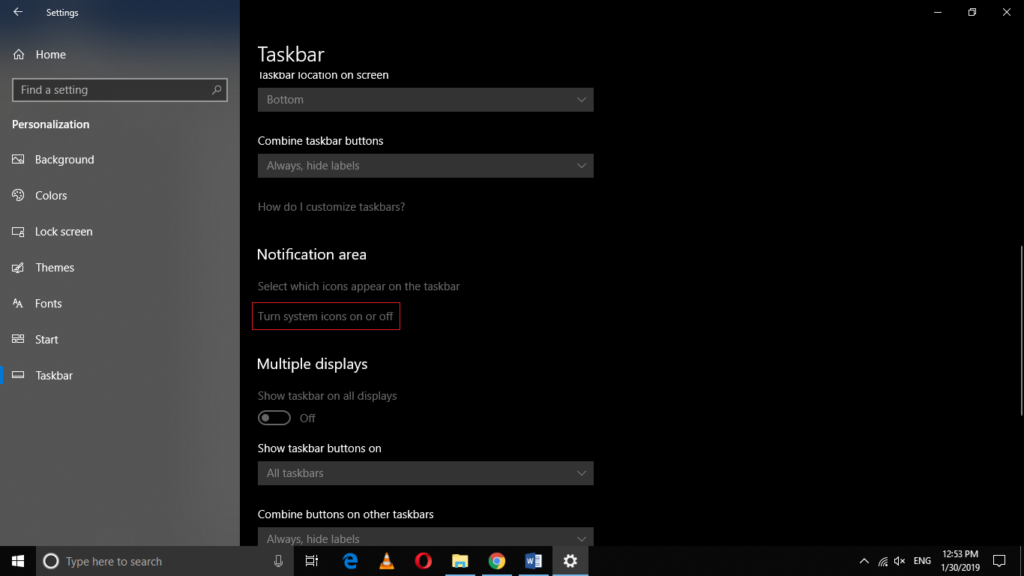Click the search magnifier icon in Find a setting
The image size is (1024, 576).
(x=216, y=89)
